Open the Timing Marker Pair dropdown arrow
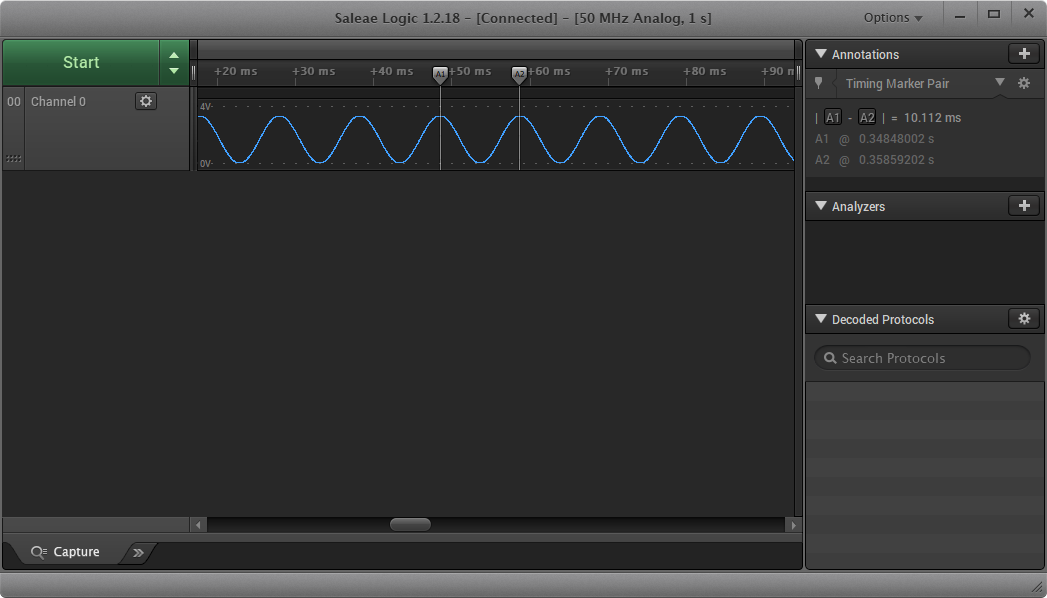The image size is (1047, 598). click(999, 83)
